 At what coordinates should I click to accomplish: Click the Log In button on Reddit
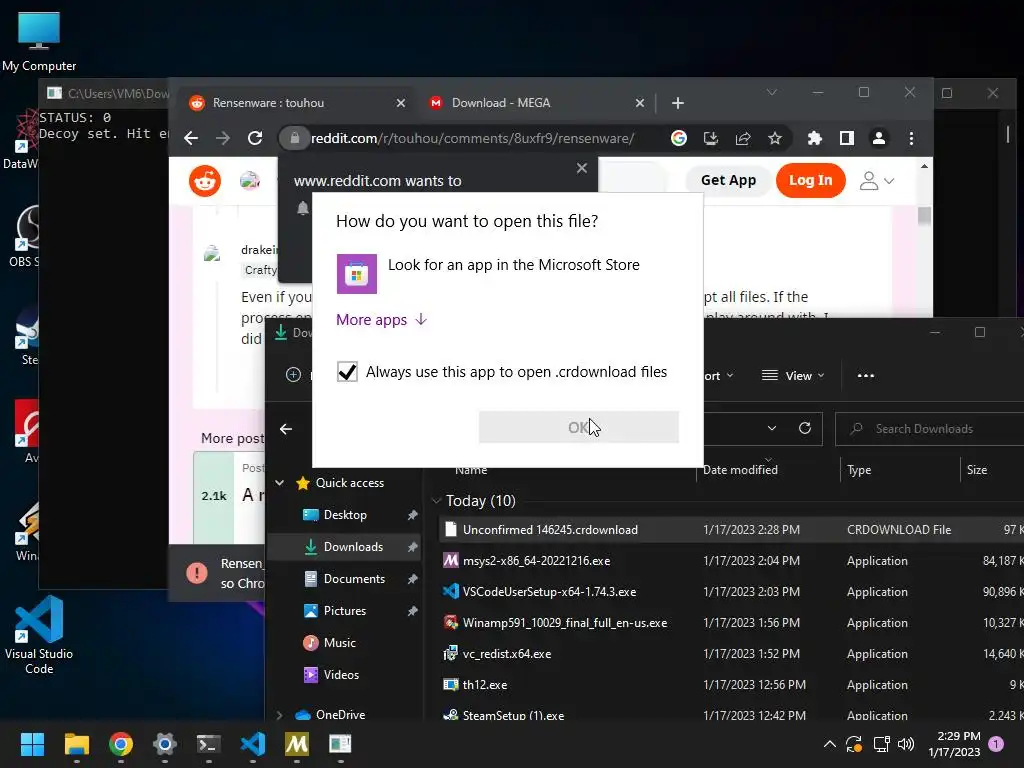[810, 180]
